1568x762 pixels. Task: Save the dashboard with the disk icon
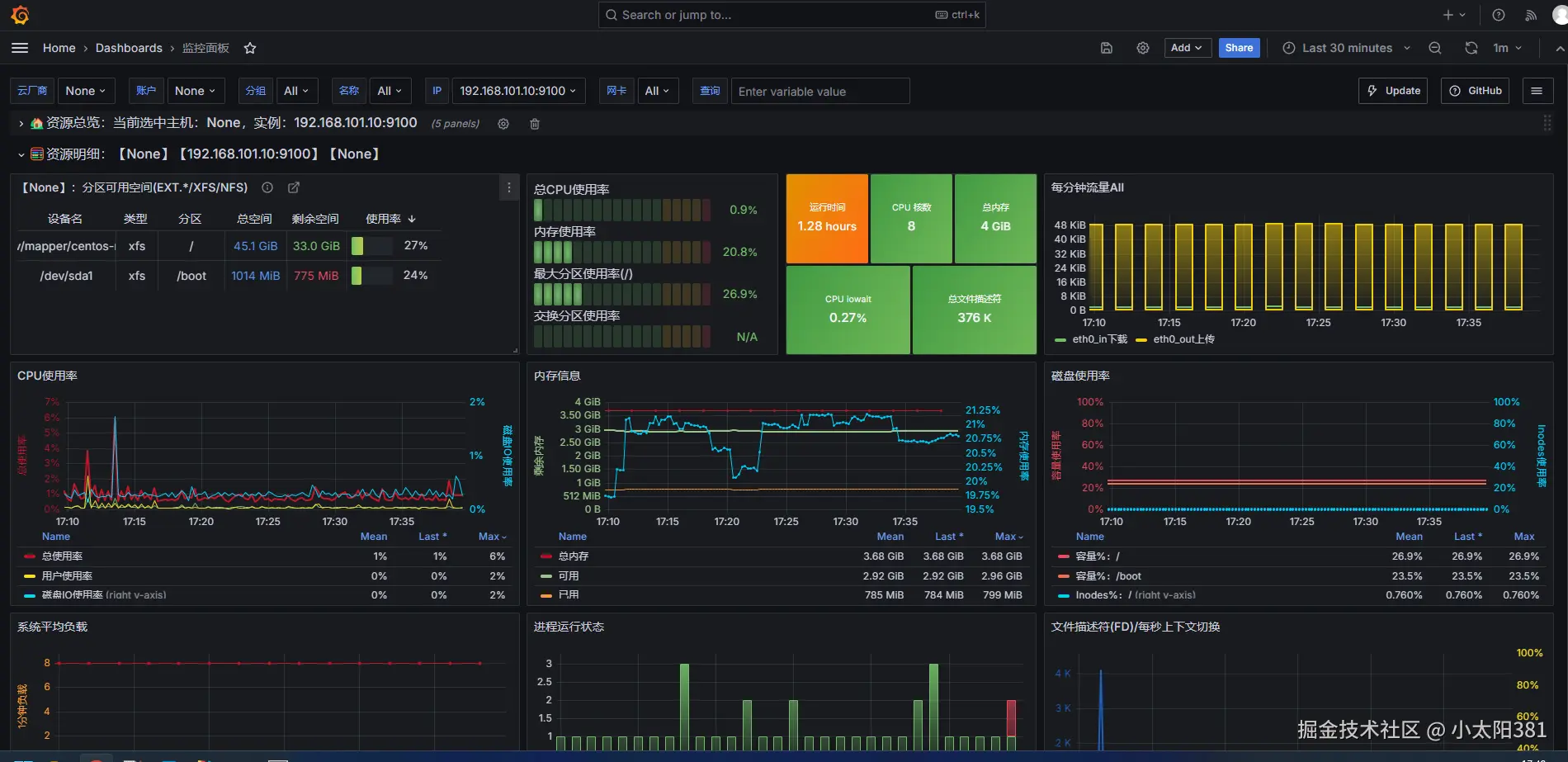[1107, 48]
